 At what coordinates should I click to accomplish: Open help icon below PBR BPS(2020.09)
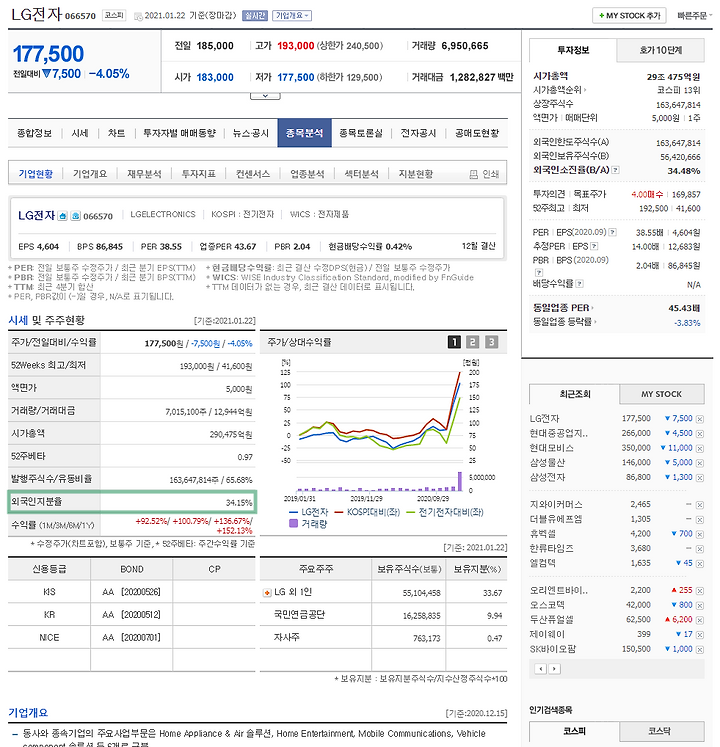(x=538, y=273)
